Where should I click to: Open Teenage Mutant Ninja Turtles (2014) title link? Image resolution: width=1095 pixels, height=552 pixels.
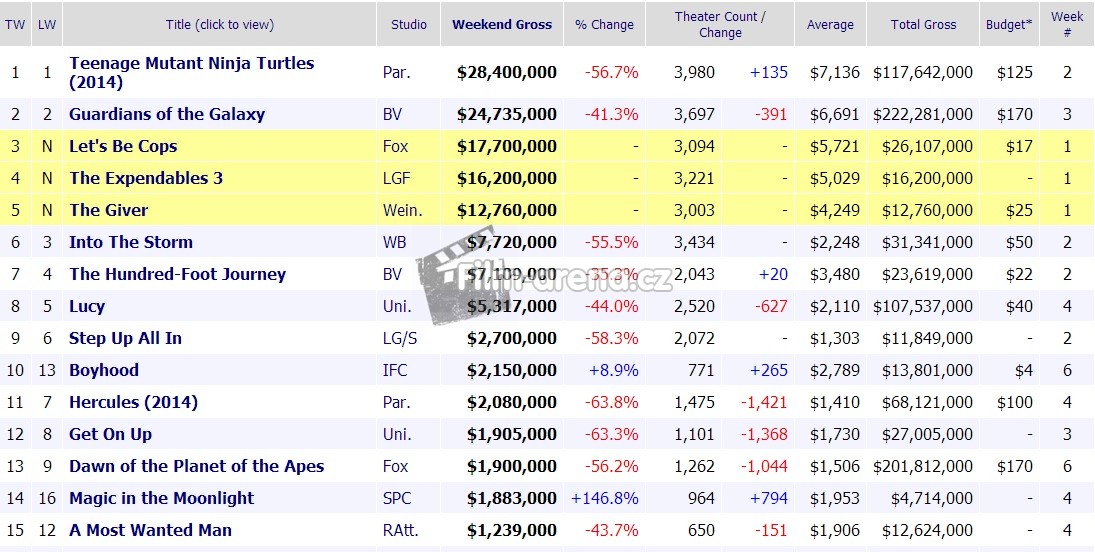pos(191,72)
